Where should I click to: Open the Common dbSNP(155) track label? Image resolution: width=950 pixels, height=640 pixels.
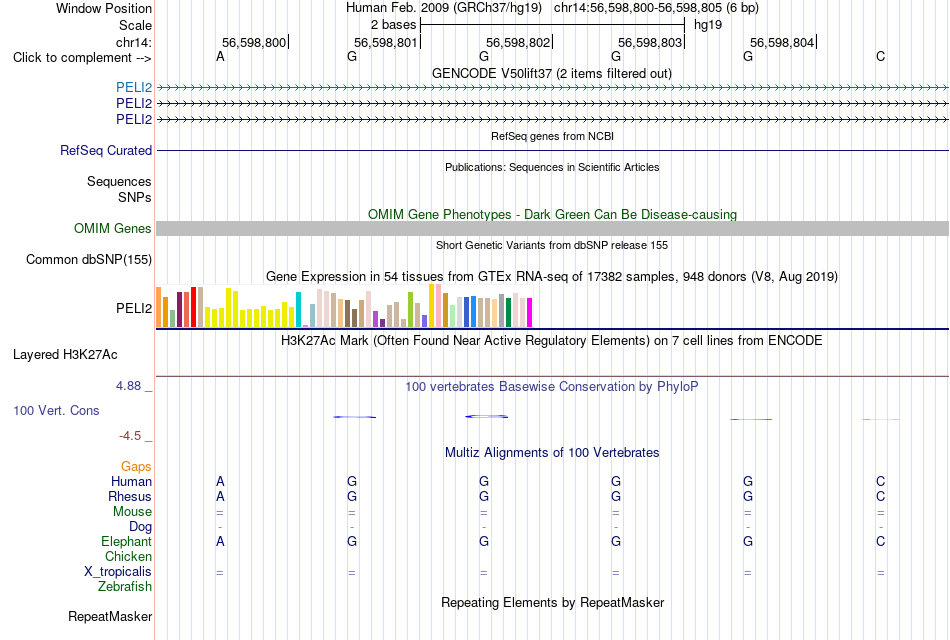pos(89,259)
